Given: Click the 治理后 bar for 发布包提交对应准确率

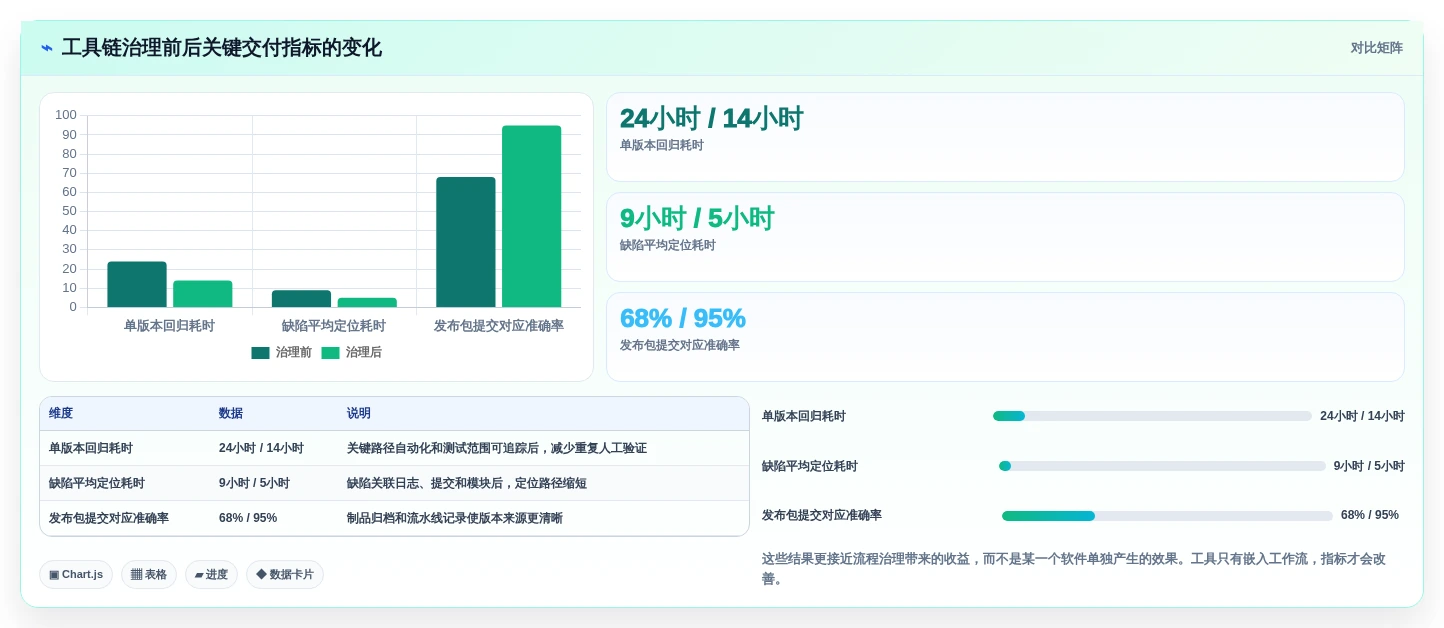Looking at the screenshot, I should [x=532, y=216].
